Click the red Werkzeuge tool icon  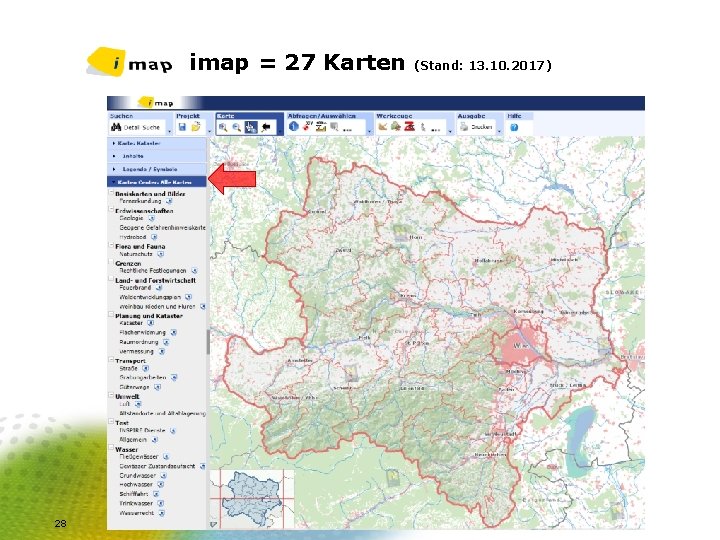pyautogui.click(x=410, y=126)
